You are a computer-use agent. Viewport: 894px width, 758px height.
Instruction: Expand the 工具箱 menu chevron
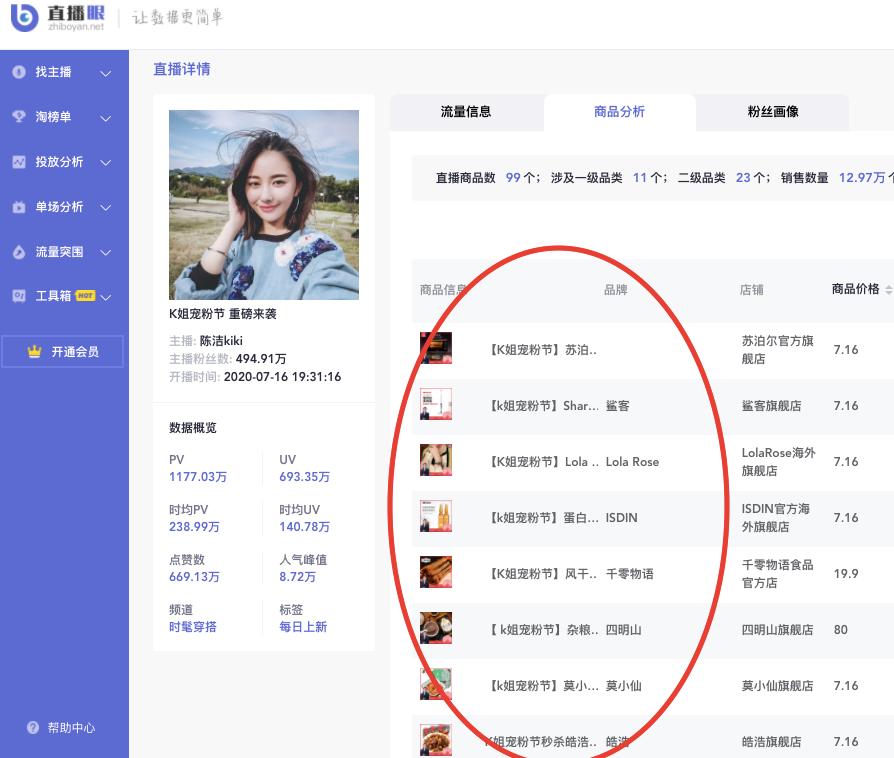pos(106,297)
